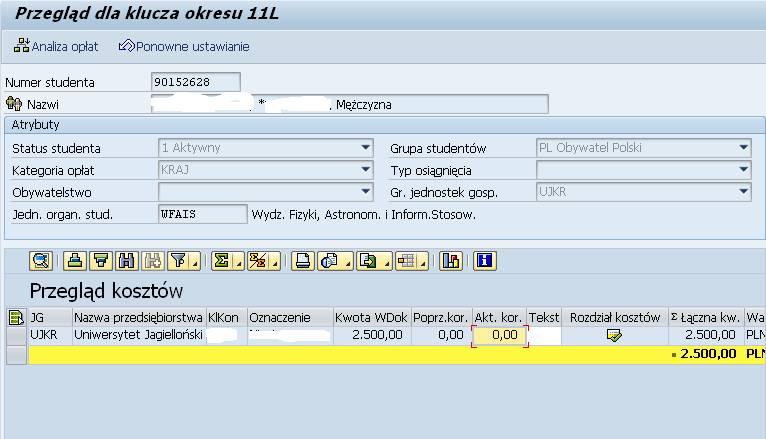Click the select-all icon in table corner
This screenshot has height=439, width=766.
click(16, 318)
